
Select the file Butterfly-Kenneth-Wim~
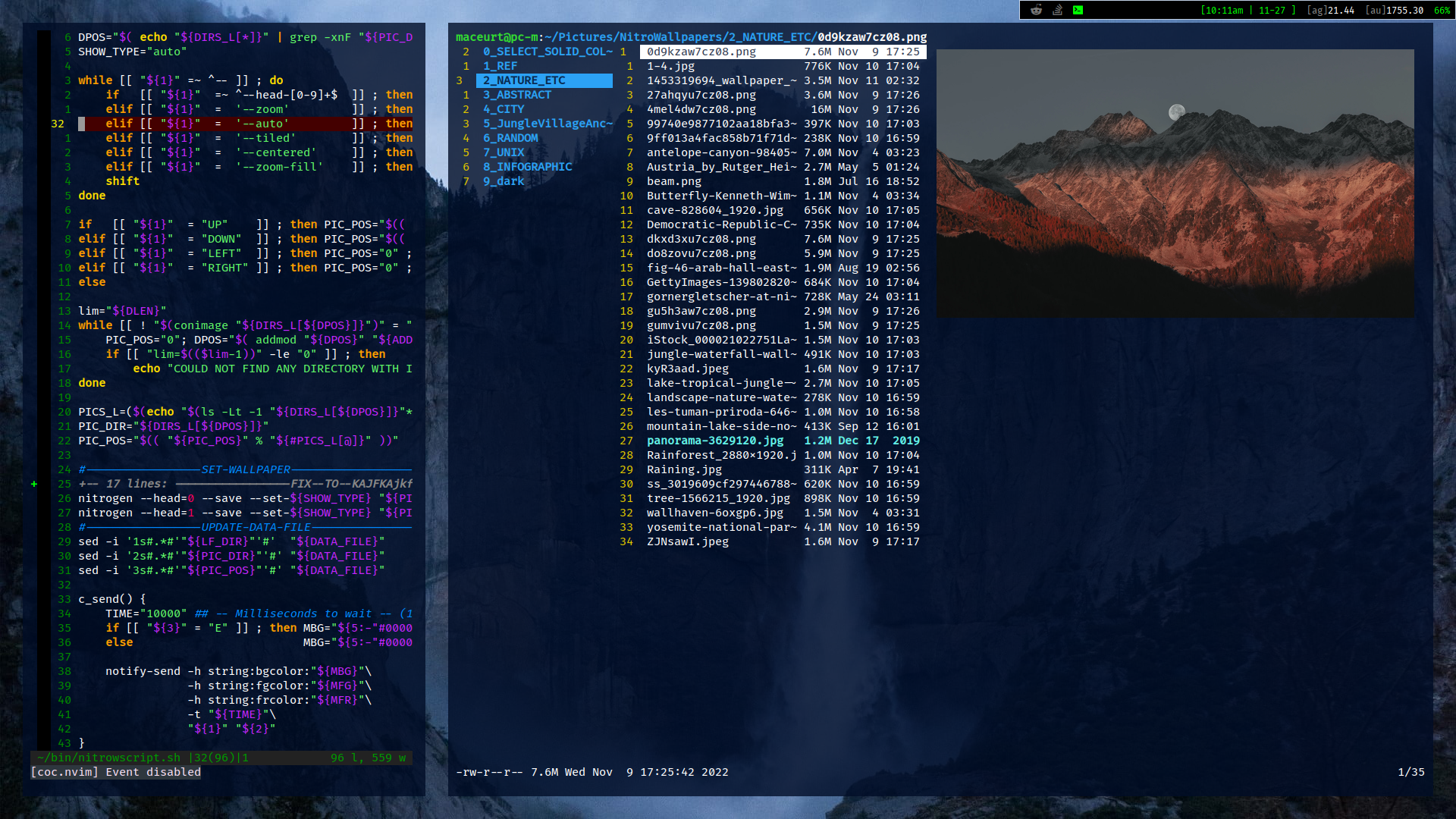(783, 196)
